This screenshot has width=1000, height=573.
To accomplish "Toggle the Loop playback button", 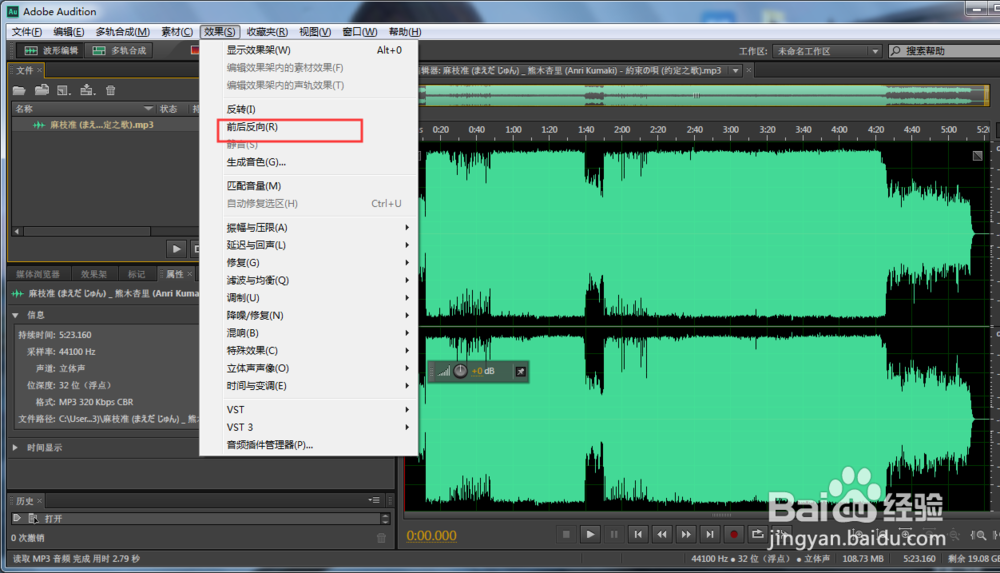I will point(757,535).
